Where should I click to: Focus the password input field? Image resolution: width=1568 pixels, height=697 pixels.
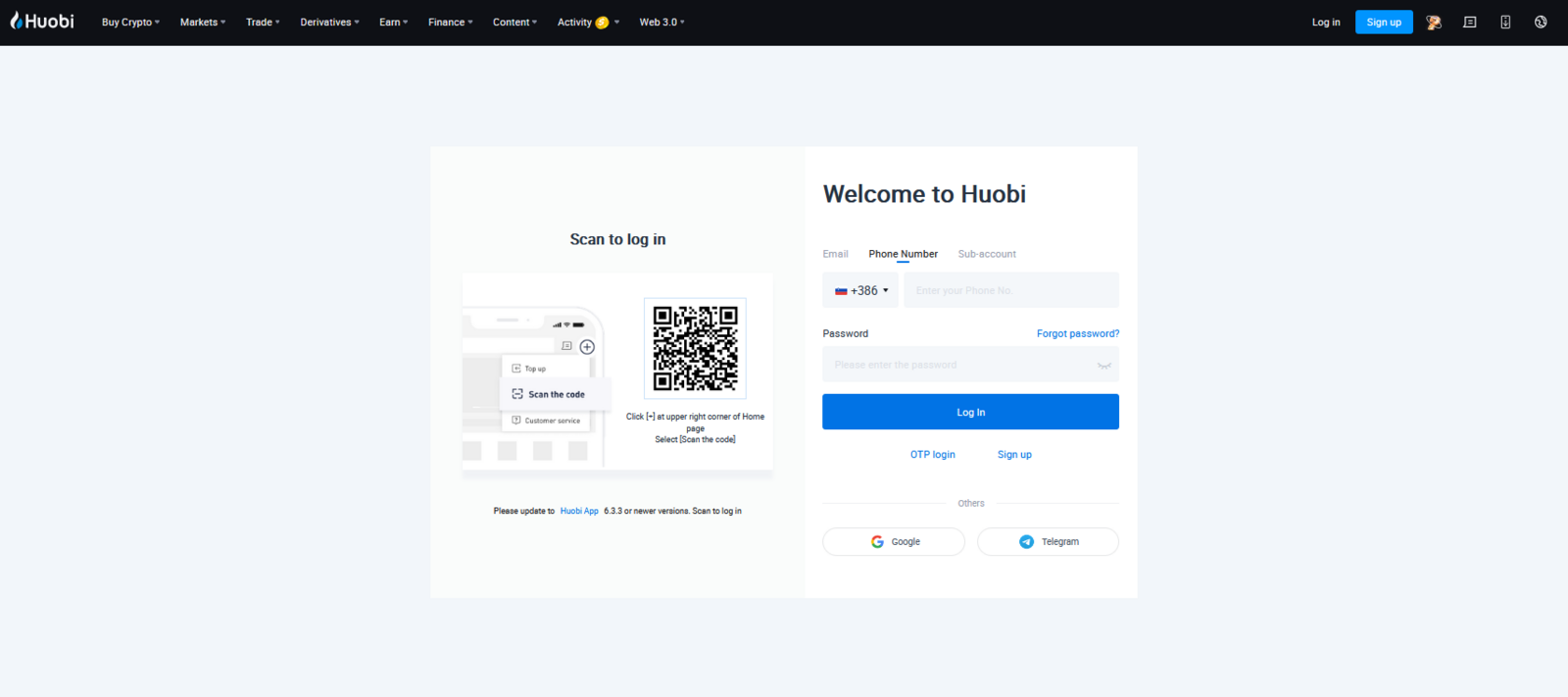coord(970,365)
